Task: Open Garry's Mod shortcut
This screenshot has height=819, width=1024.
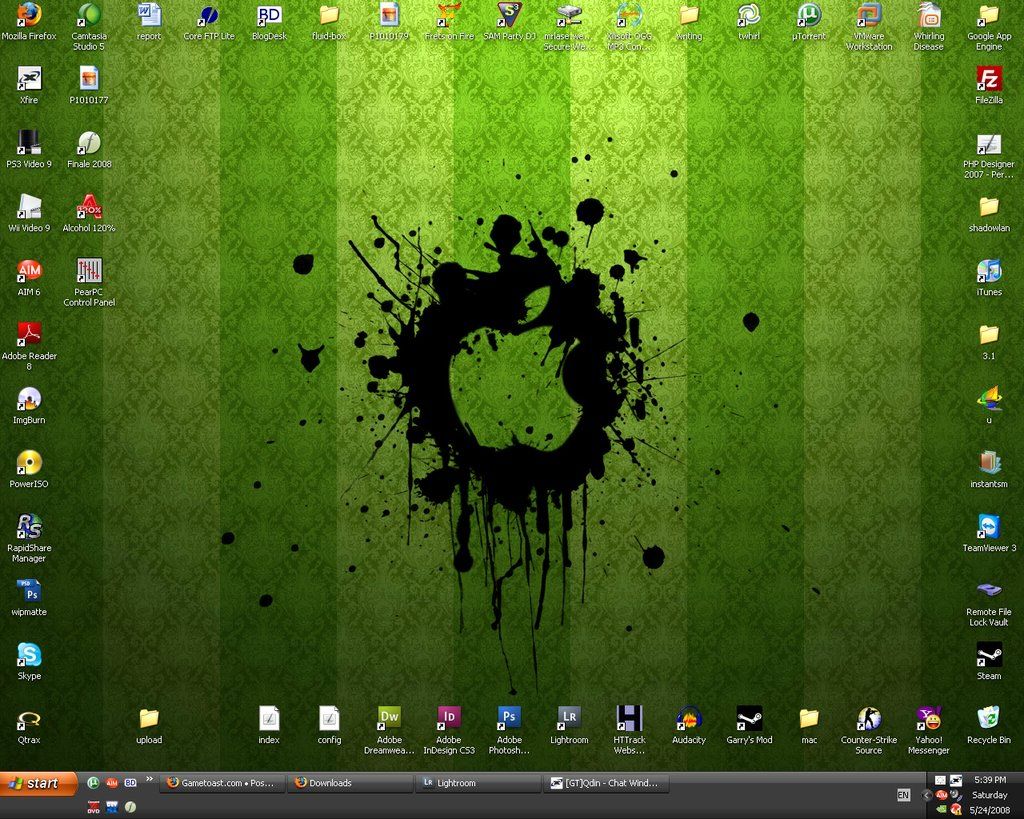Action: 749,725
